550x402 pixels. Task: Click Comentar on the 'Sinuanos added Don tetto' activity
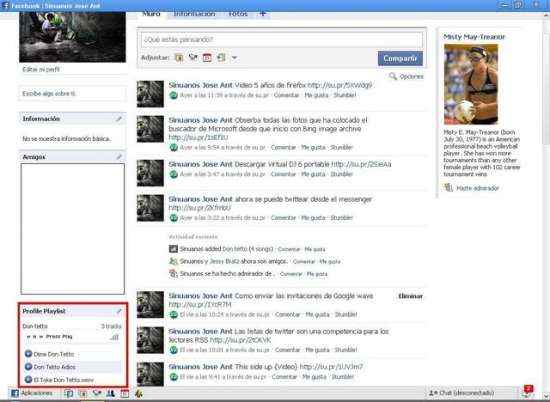pyautogui.click(x=289, y=249)
